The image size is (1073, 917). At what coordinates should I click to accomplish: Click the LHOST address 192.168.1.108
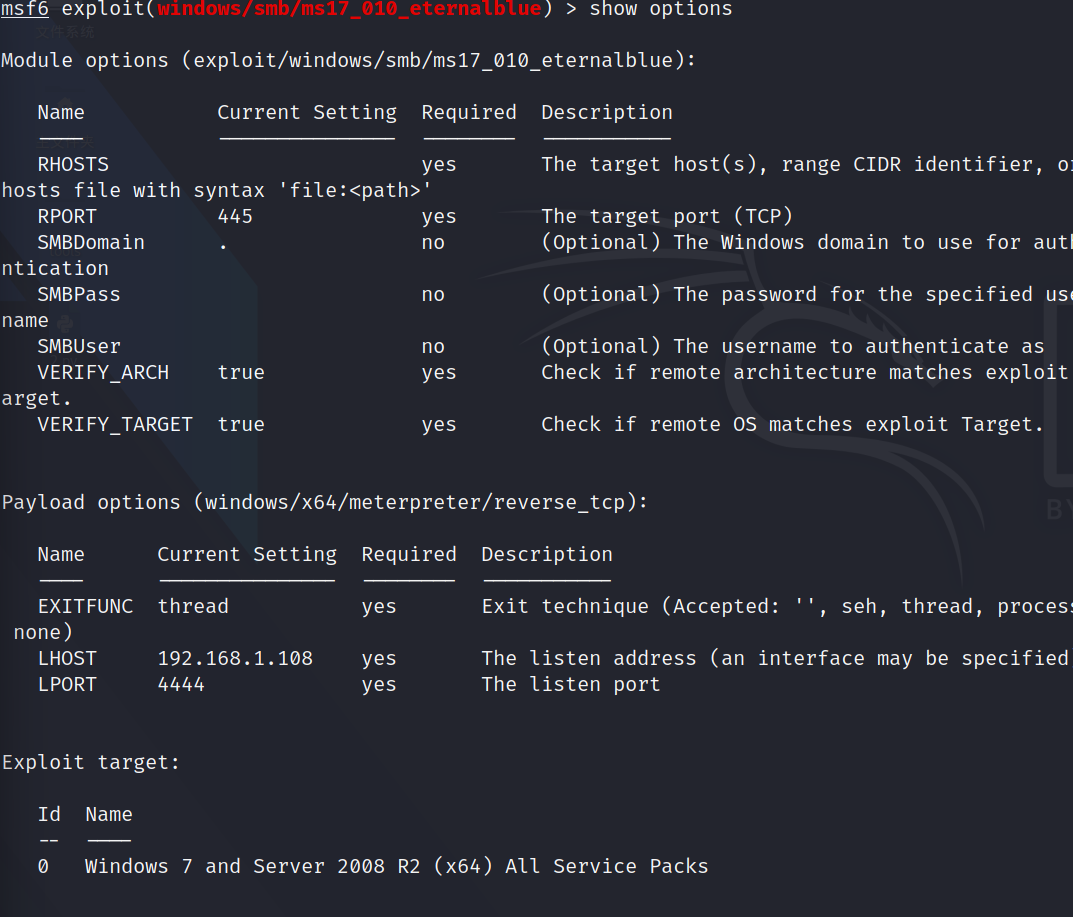click(x=235, y=658)
